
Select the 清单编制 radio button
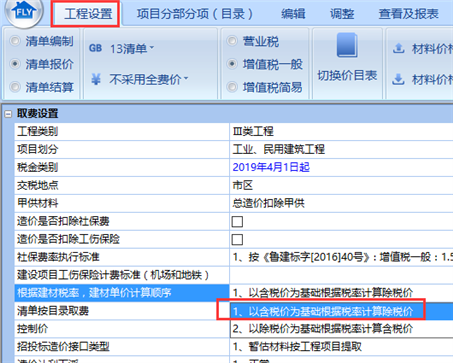tap(15, 41)
